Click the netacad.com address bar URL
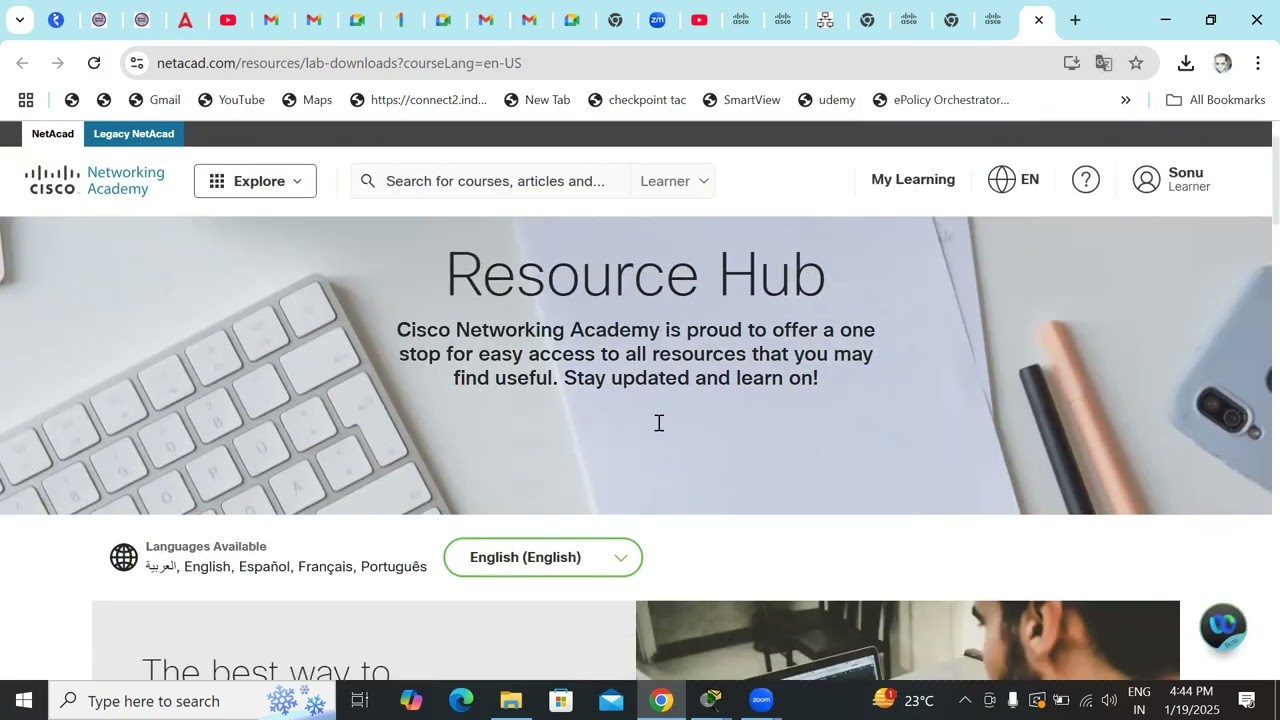 click(339, 63)
